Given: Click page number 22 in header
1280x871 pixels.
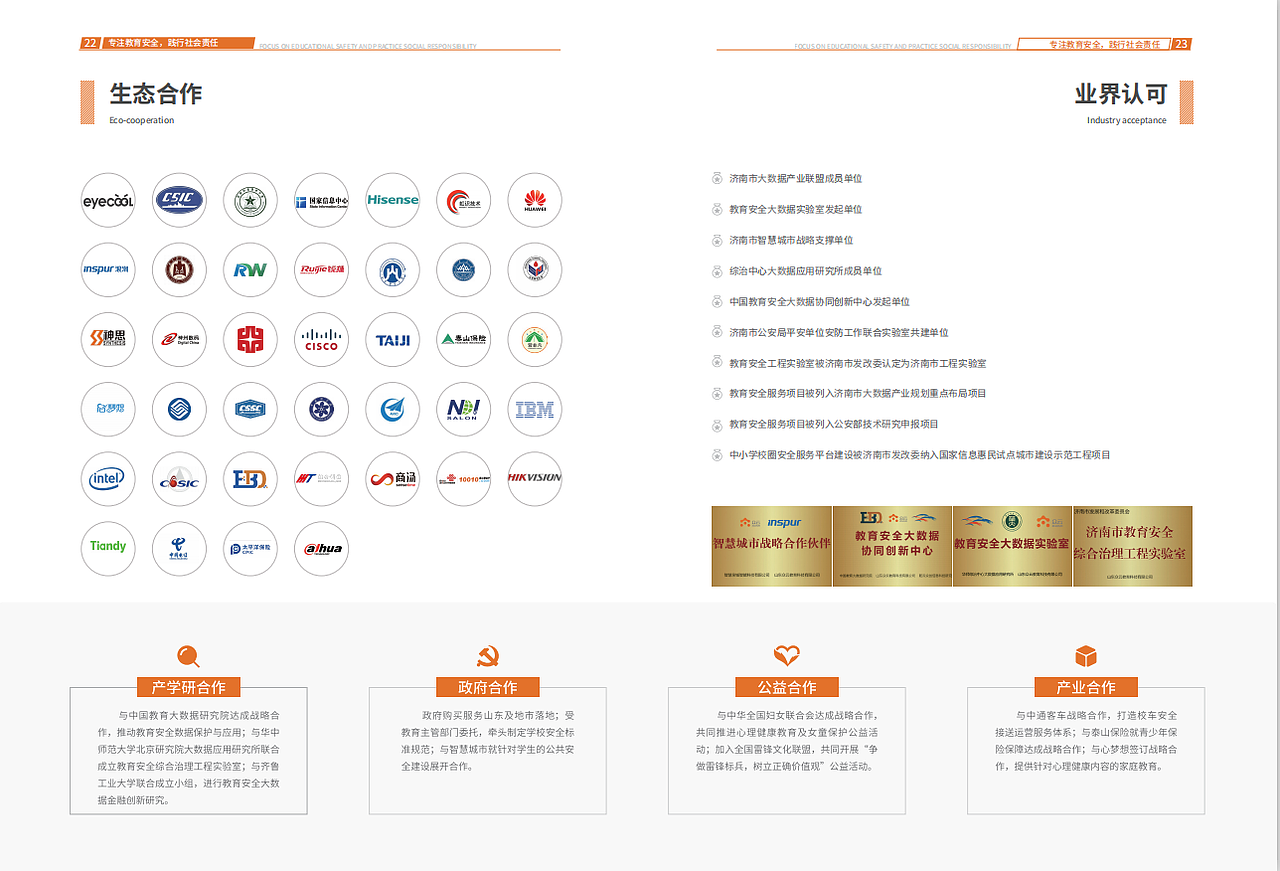Looking at the screenshot, I should click(x=90, y=43).
